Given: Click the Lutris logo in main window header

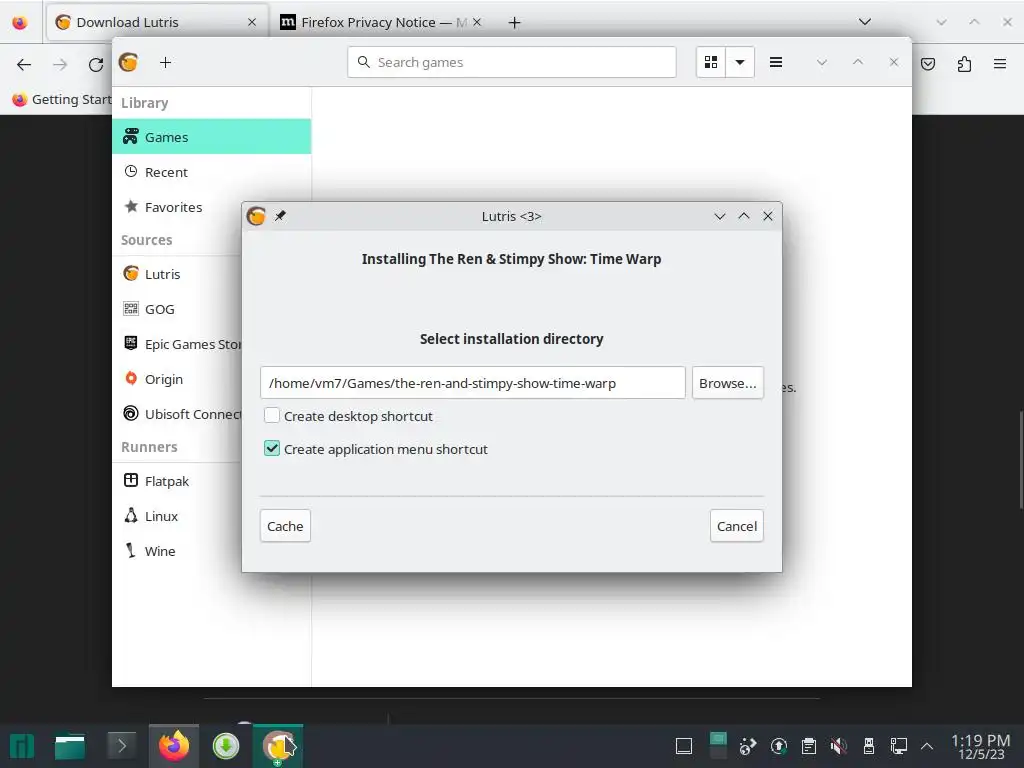Looking at the screenshot, I should click(x=129, y=62).
